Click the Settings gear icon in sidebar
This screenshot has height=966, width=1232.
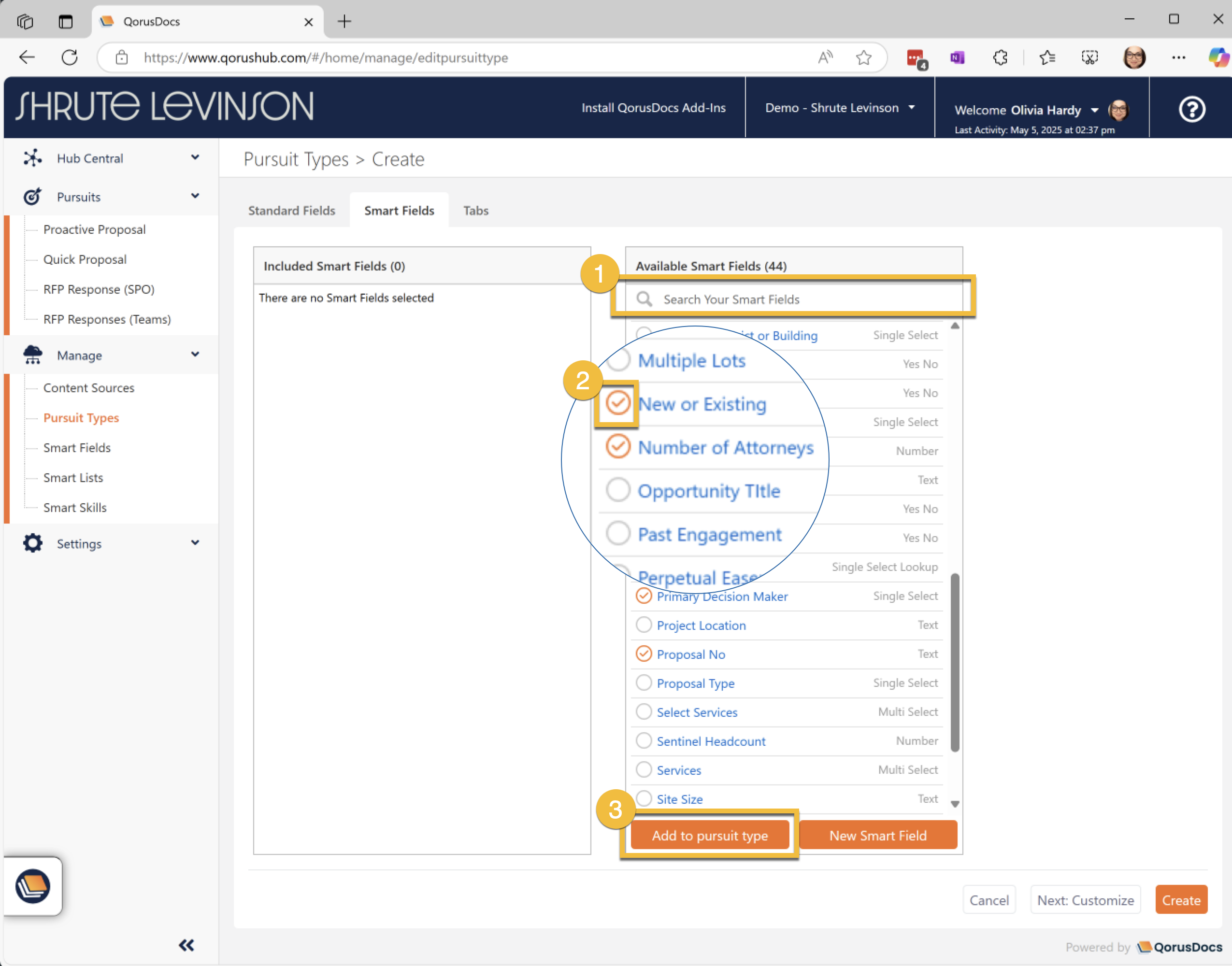pos(32,543)
